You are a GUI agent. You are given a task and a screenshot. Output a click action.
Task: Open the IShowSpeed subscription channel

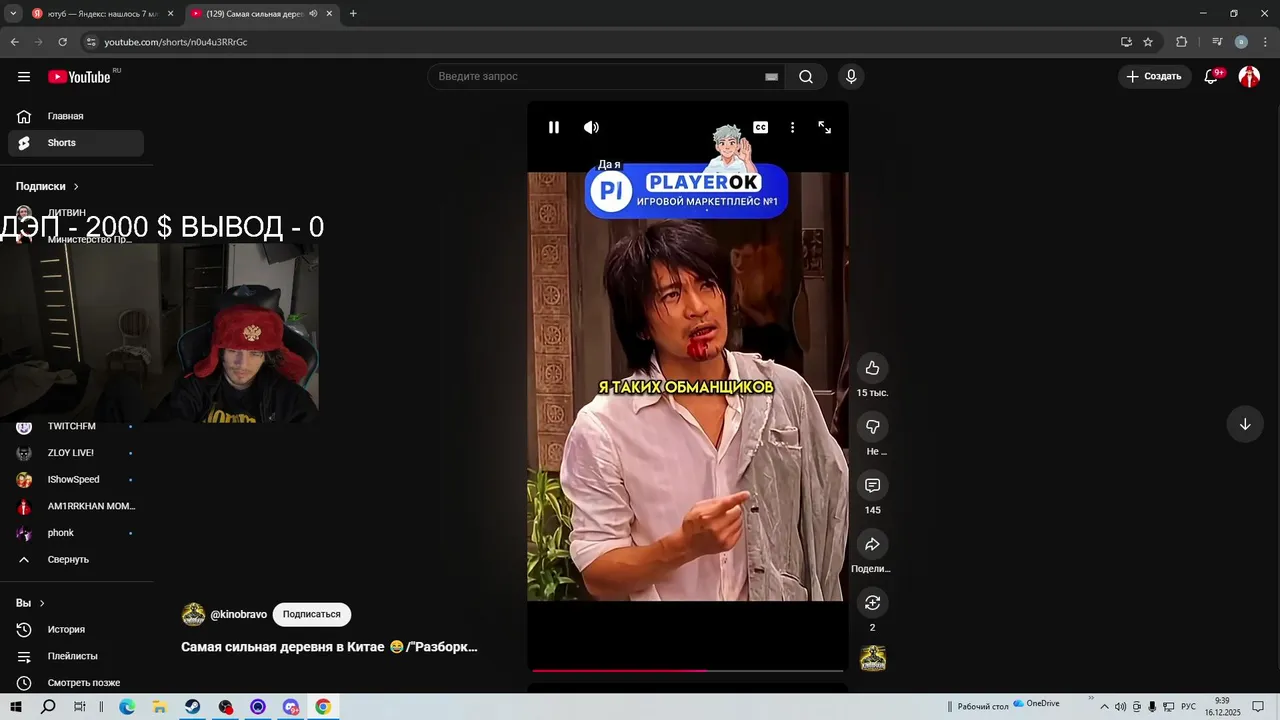pyautogui.click(x=76, y=480)
